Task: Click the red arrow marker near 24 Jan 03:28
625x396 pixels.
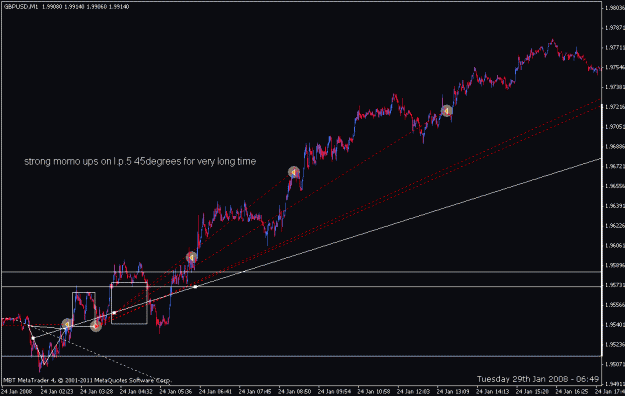Action: 96,326
